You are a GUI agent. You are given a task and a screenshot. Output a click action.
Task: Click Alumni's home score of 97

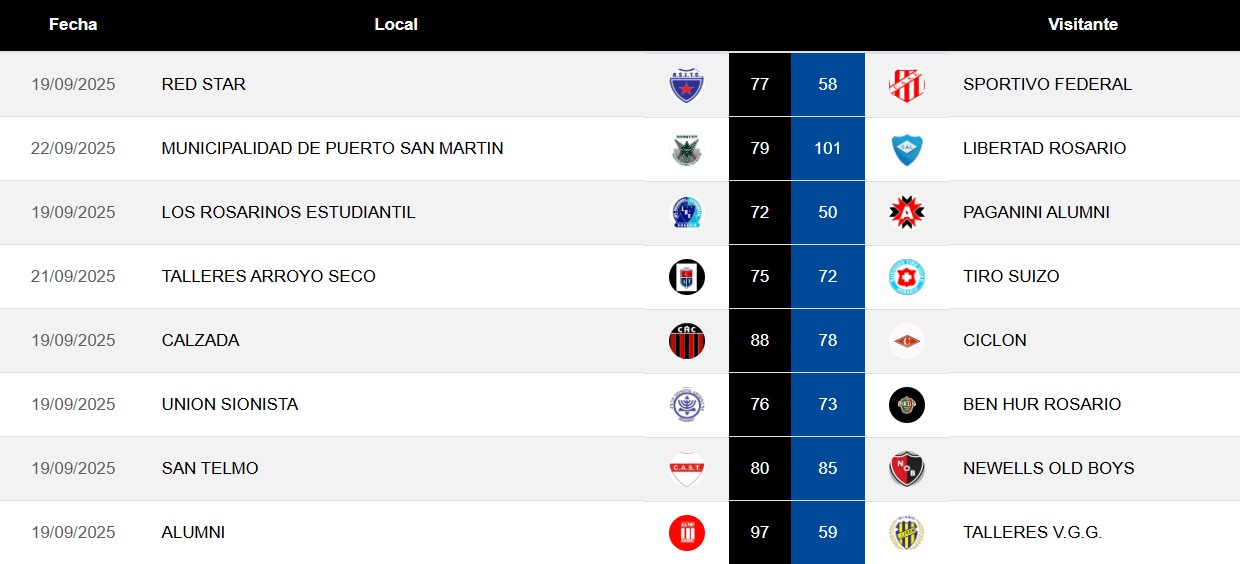(759, 532)
